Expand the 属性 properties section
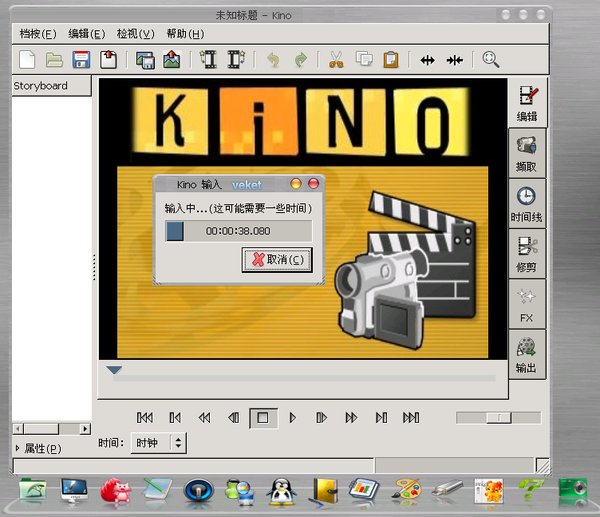600x517 pixels. 38,448
